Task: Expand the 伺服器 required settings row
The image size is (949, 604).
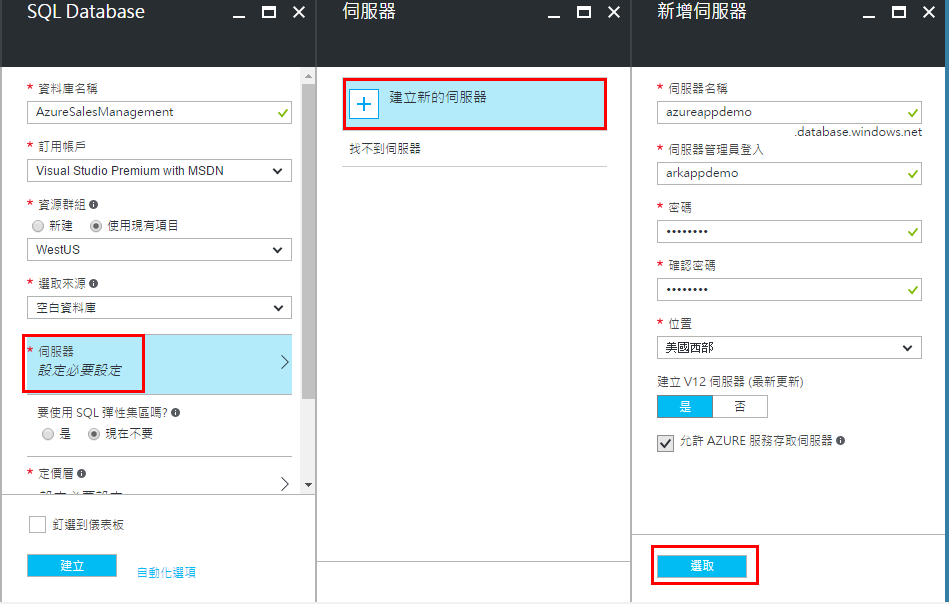Action: pos(159,363)
